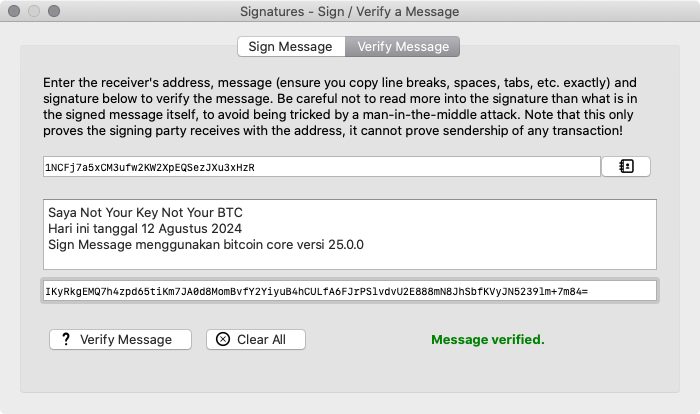The image size is (700, 414).
Task: Place cursor in line 'Hari ini tanggal 12 Agustus 2024'
Action: point(145,229)
